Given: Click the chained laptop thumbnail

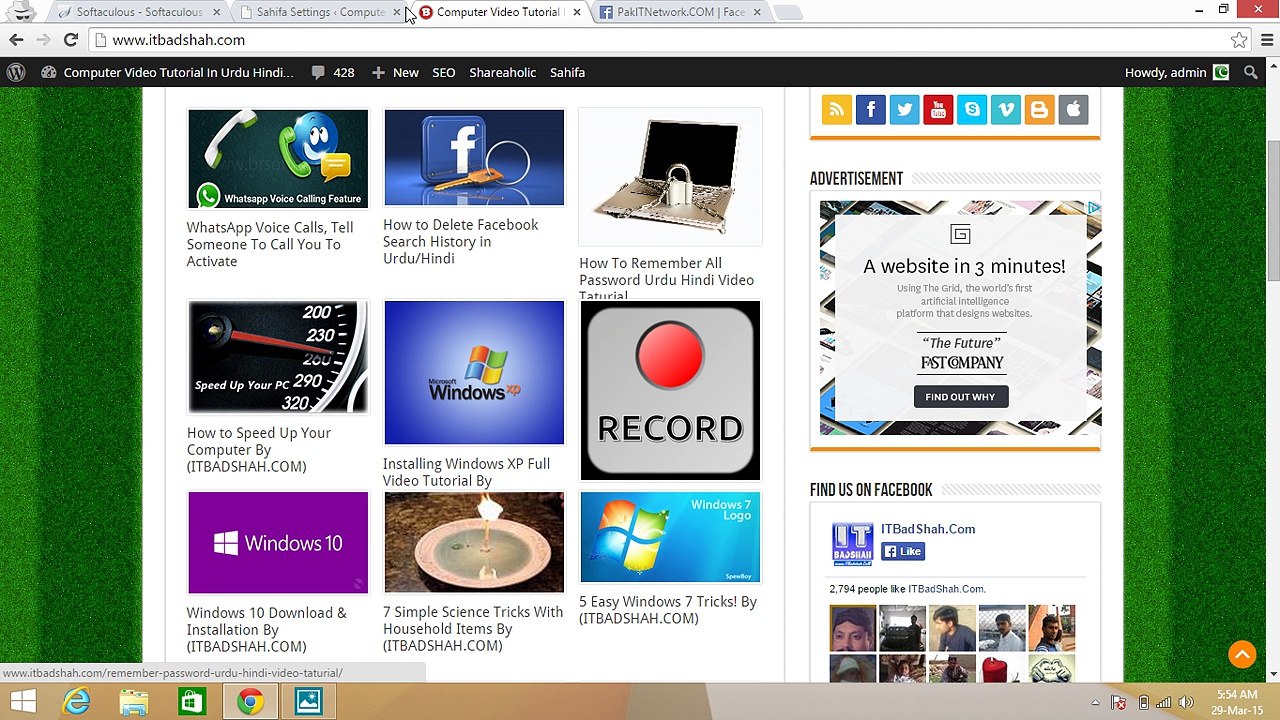Looking at the screenshot, I should pos(670,176).
